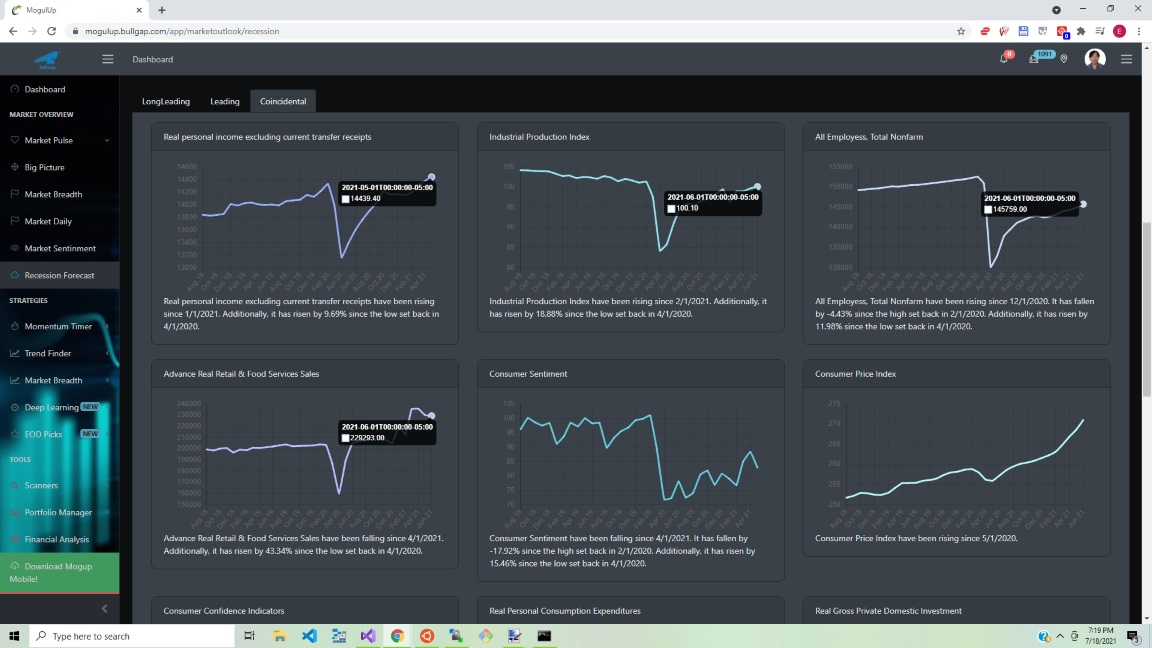Click the "Consumer Confidence Indicators" card title
The width and height of the screenshot is (1152, 648).
pos(224,611)
